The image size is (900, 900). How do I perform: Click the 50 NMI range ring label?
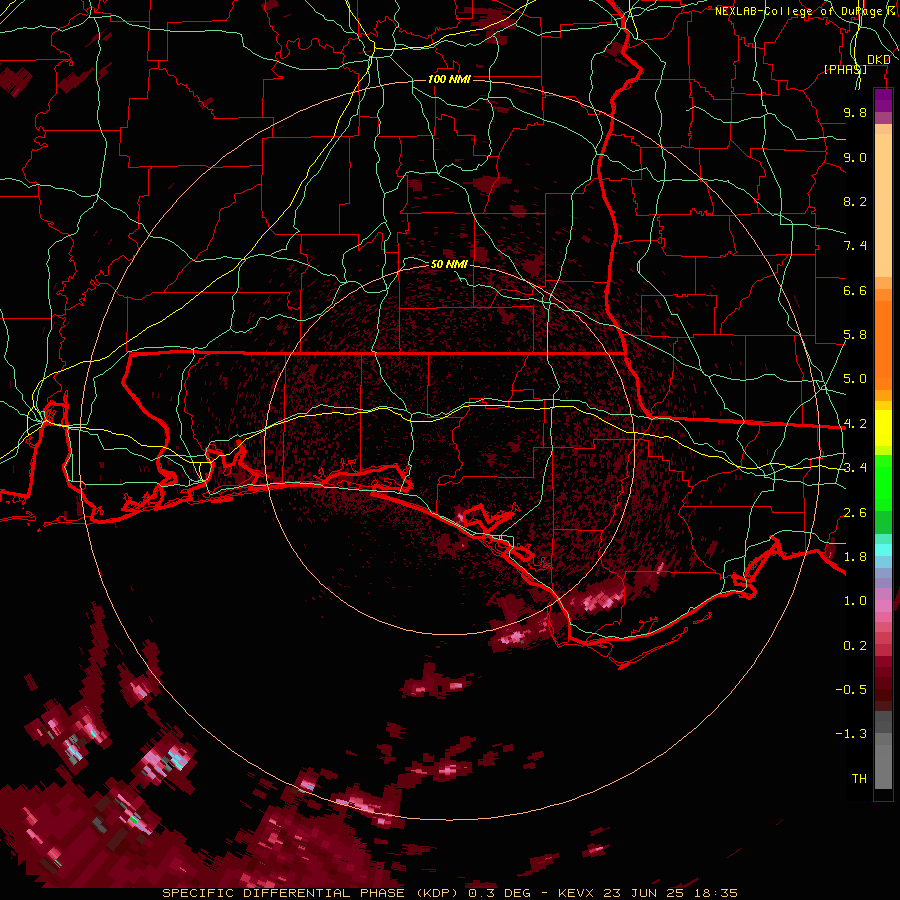[x=449, y=264]
